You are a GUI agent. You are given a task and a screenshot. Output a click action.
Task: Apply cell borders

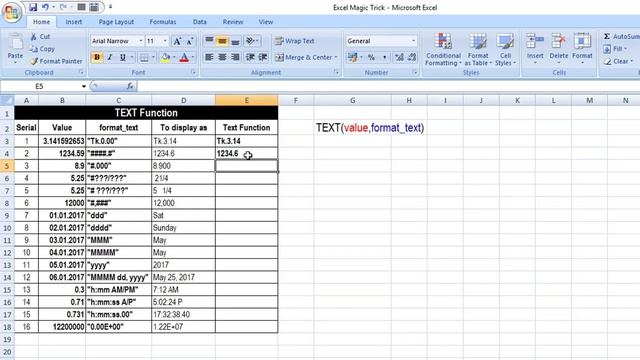pyautogui.click(x=144, y=58)
